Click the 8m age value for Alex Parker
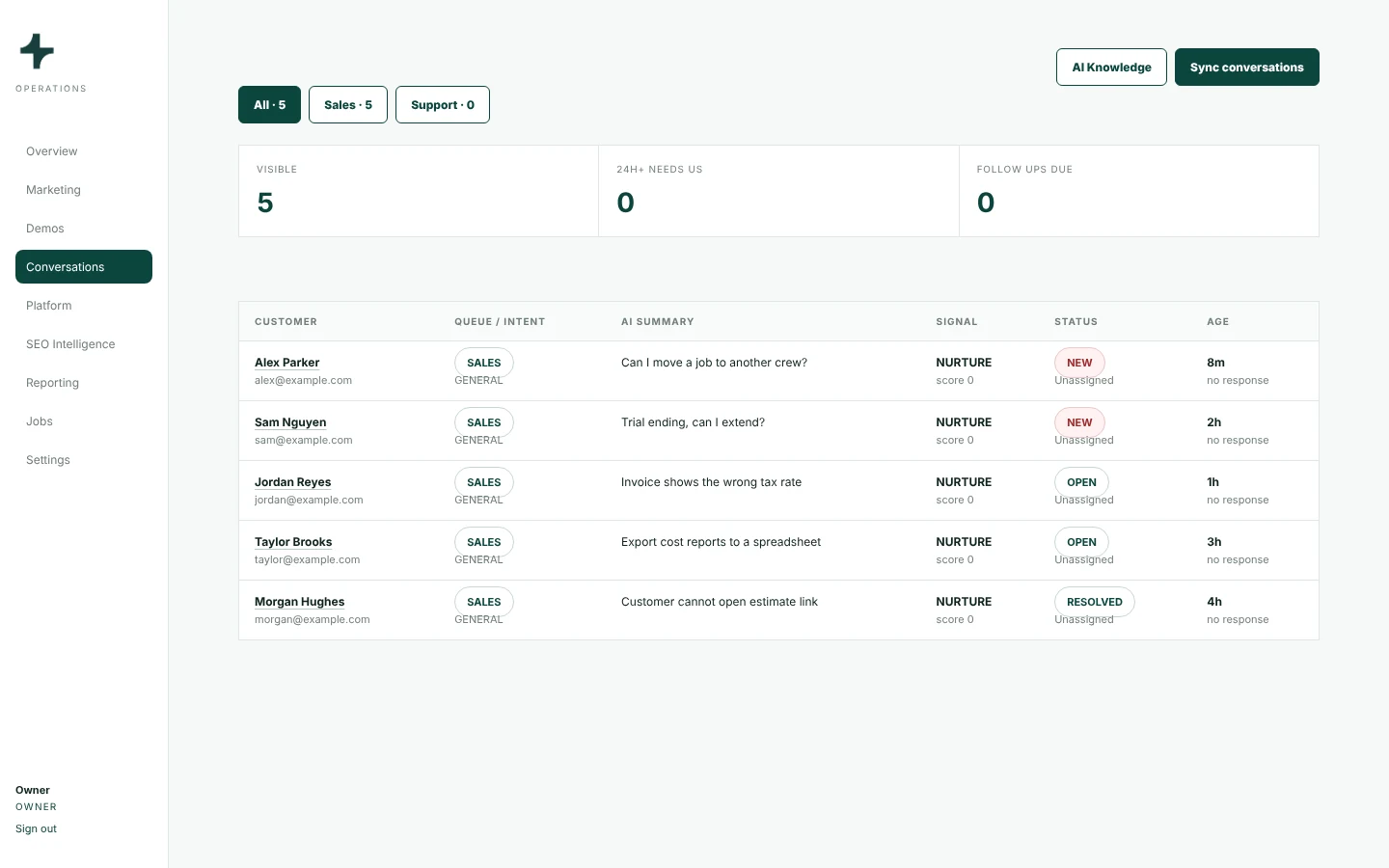 (x=1215, y=363)
